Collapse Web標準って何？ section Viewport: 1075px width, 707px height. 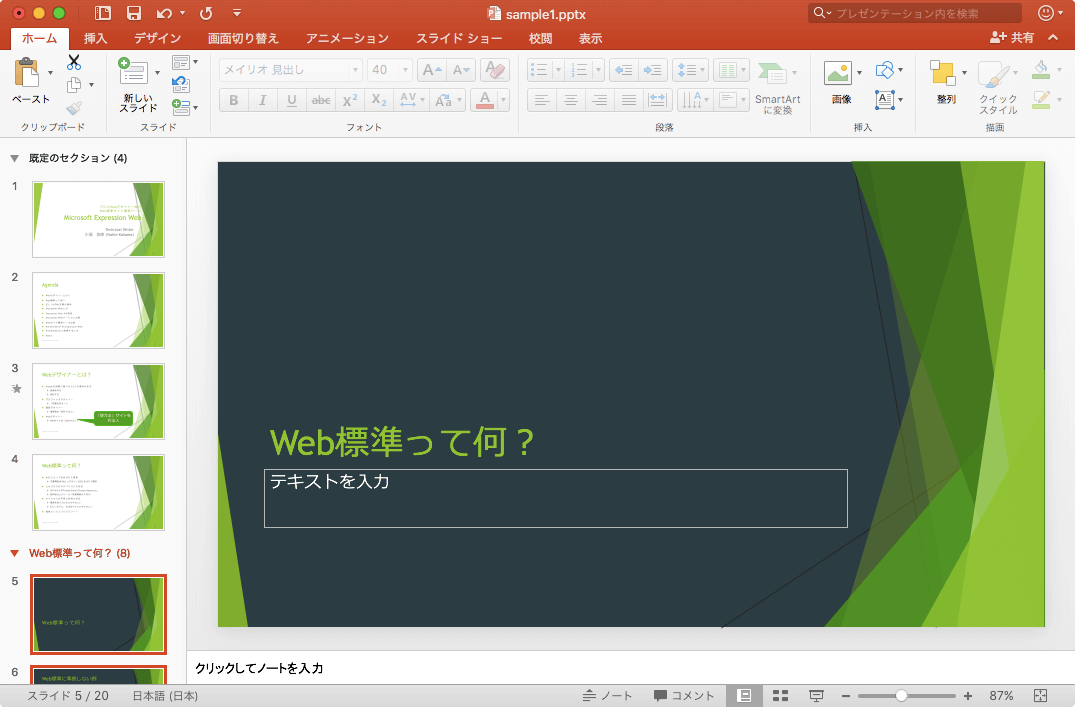(x=14, y=553)
